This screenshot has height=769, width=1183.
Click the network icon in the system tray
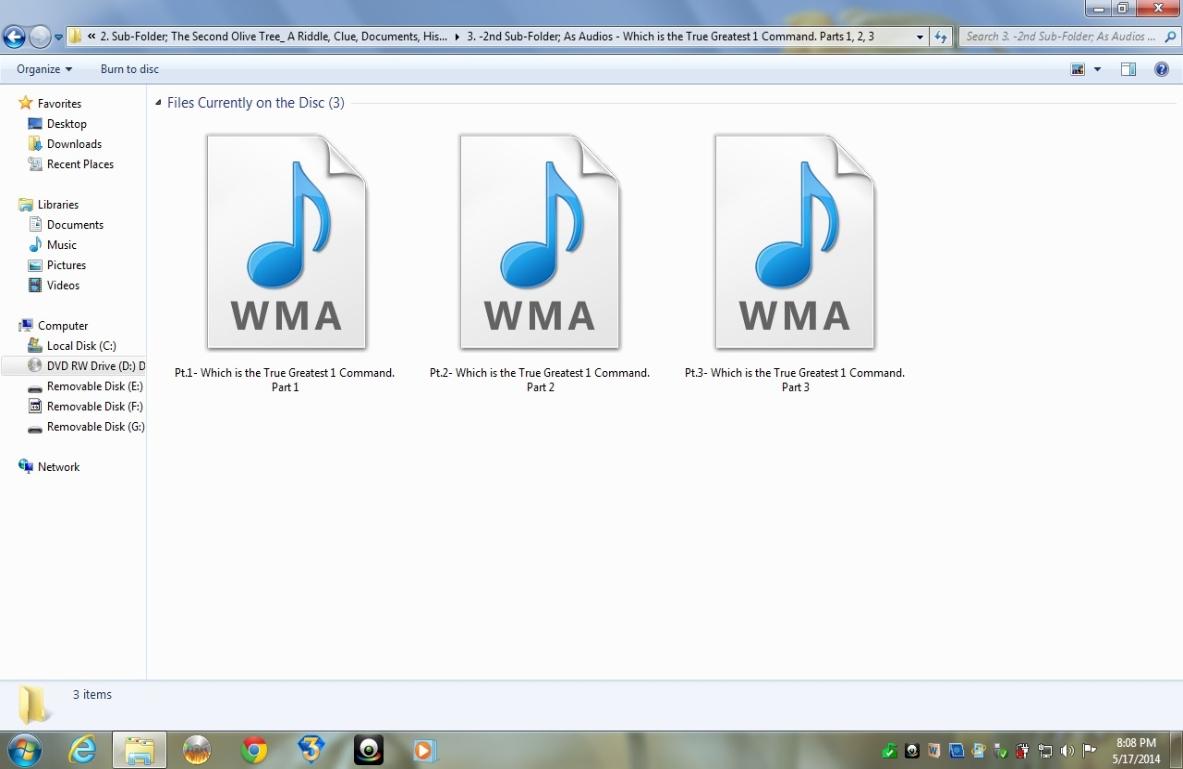pyautogui.click(x=1044, y=750)
